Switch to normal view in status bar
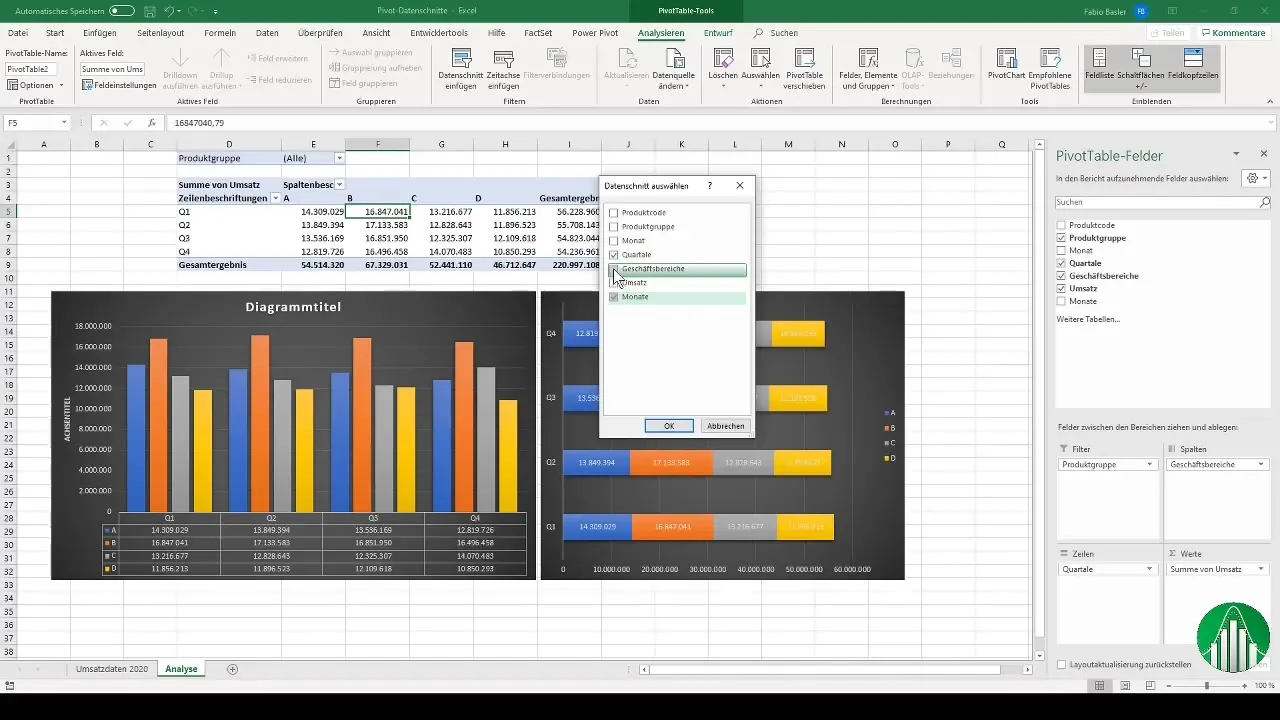1280x720 pixels. [1100, 686]
